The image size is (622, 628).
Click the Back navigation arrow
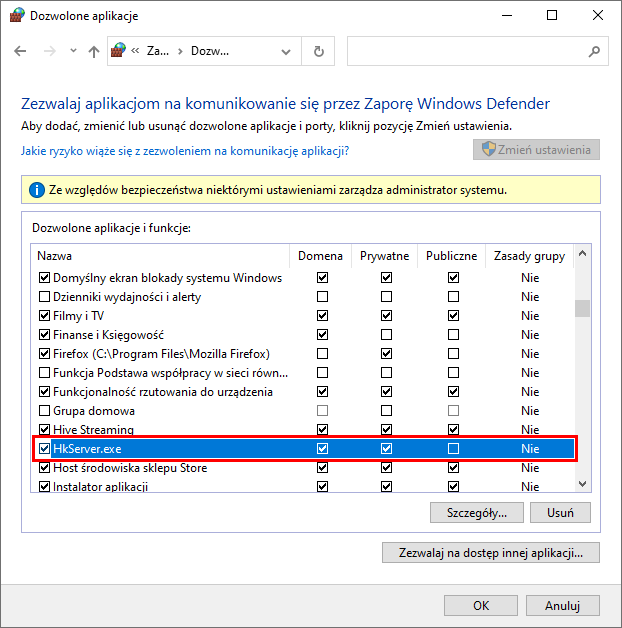[x=21, y=51]
